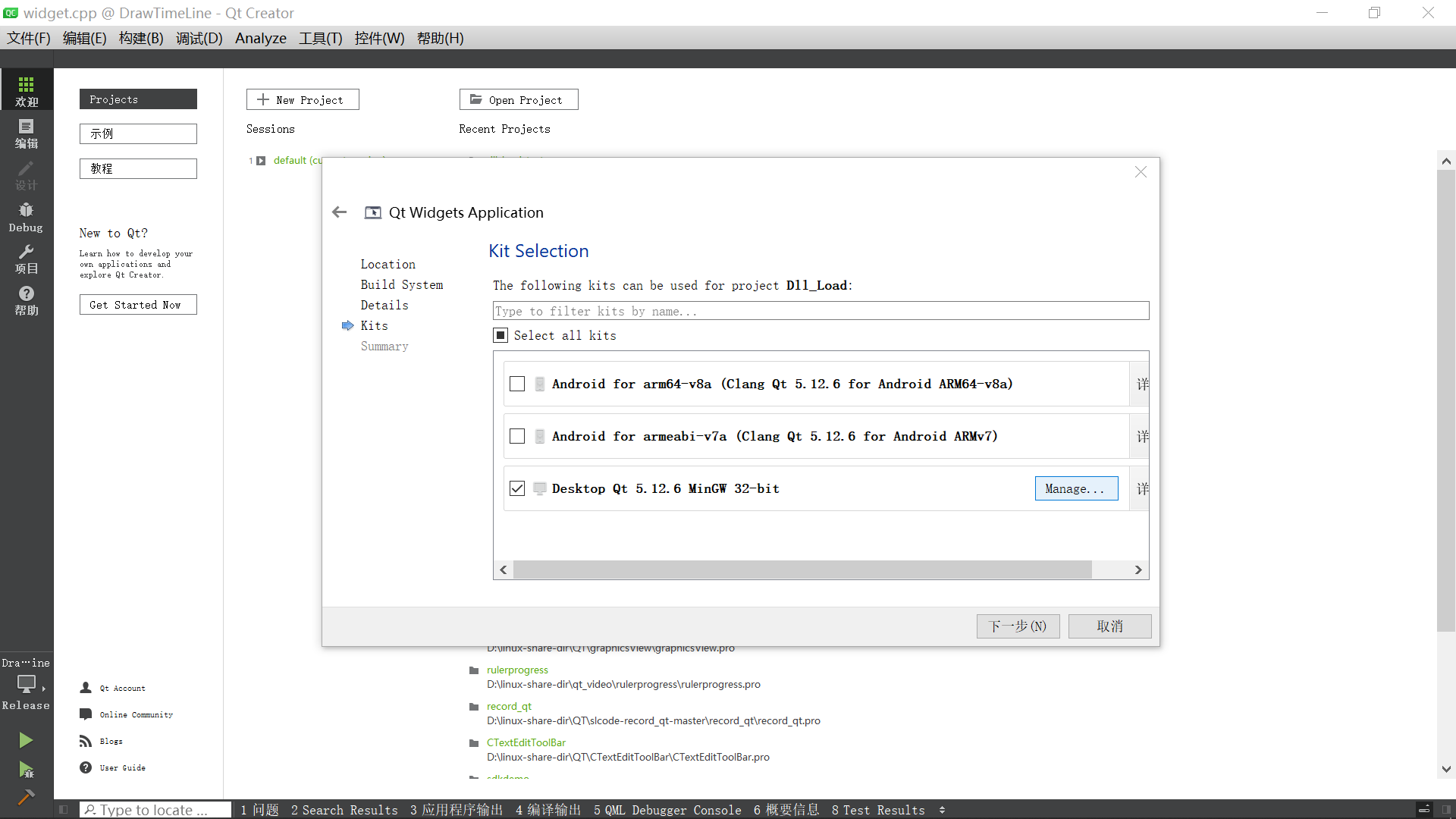
Task: Open Help mode with the question mark icon
Action: [x=27, y=300]
